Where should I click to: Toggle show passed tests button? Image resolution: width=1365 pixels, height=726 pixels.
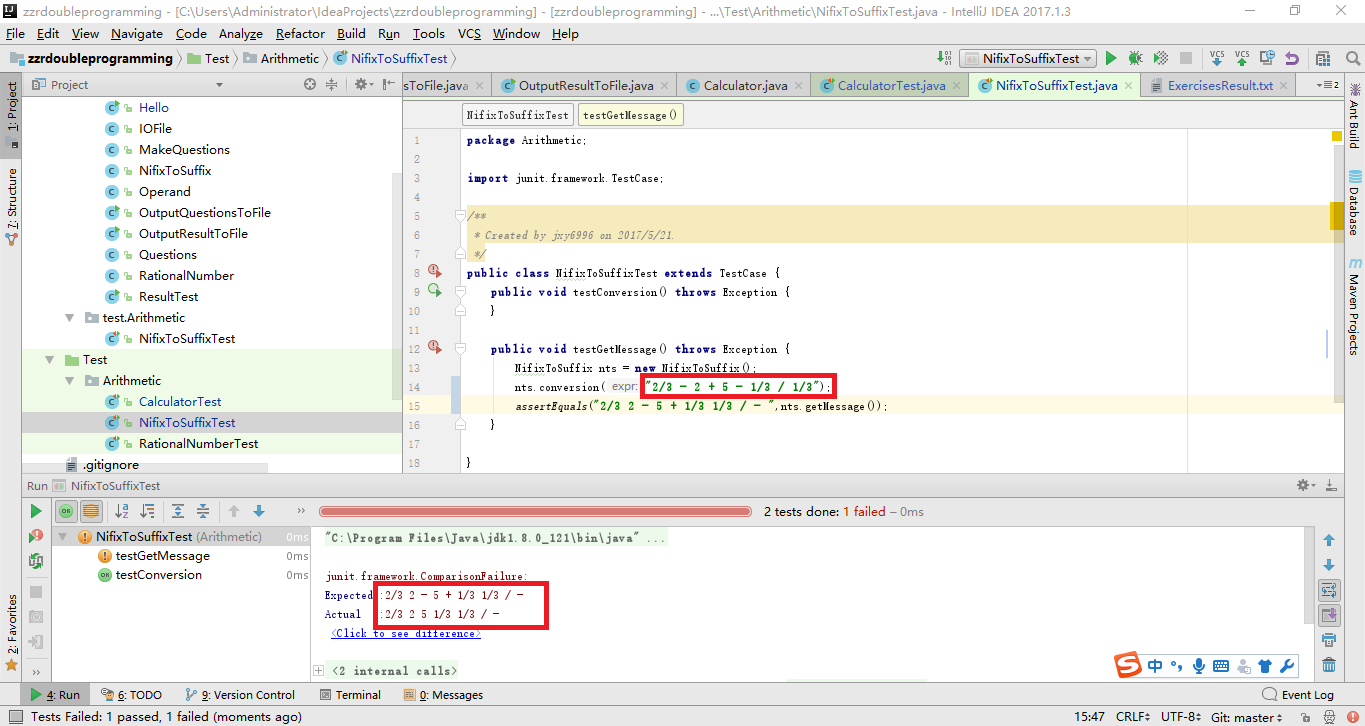pos(66,511)
